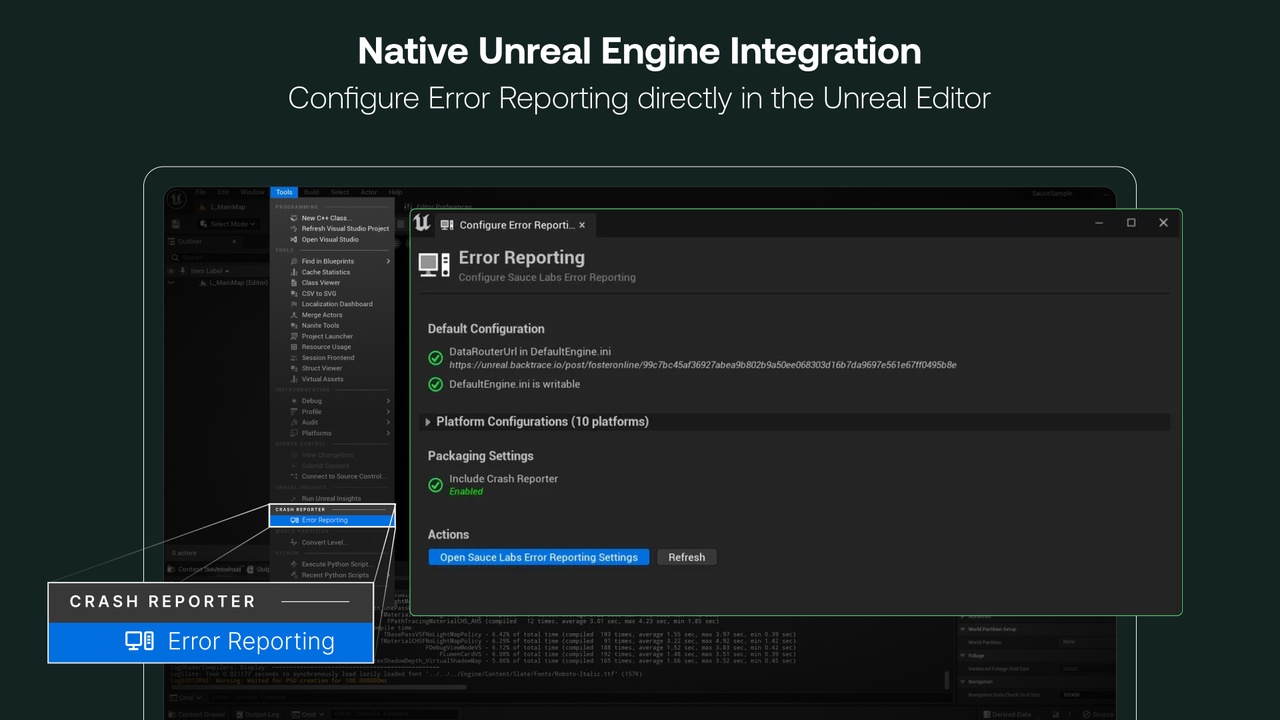The image size is (1280, 720).
Task: Select Error Reporting in the Tools menu
Action: 332,520
